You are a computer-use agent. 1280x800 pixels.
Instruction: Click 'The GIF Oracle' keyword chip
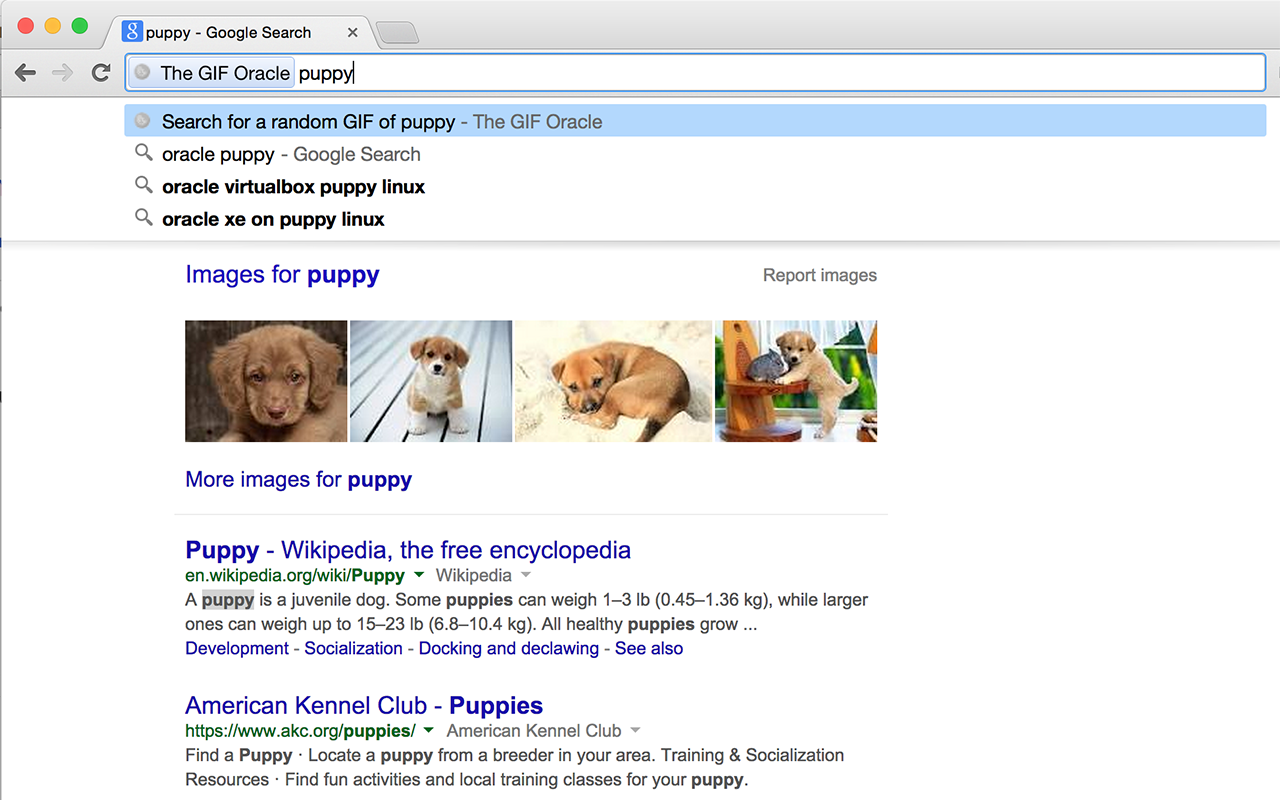pos(212,72)
